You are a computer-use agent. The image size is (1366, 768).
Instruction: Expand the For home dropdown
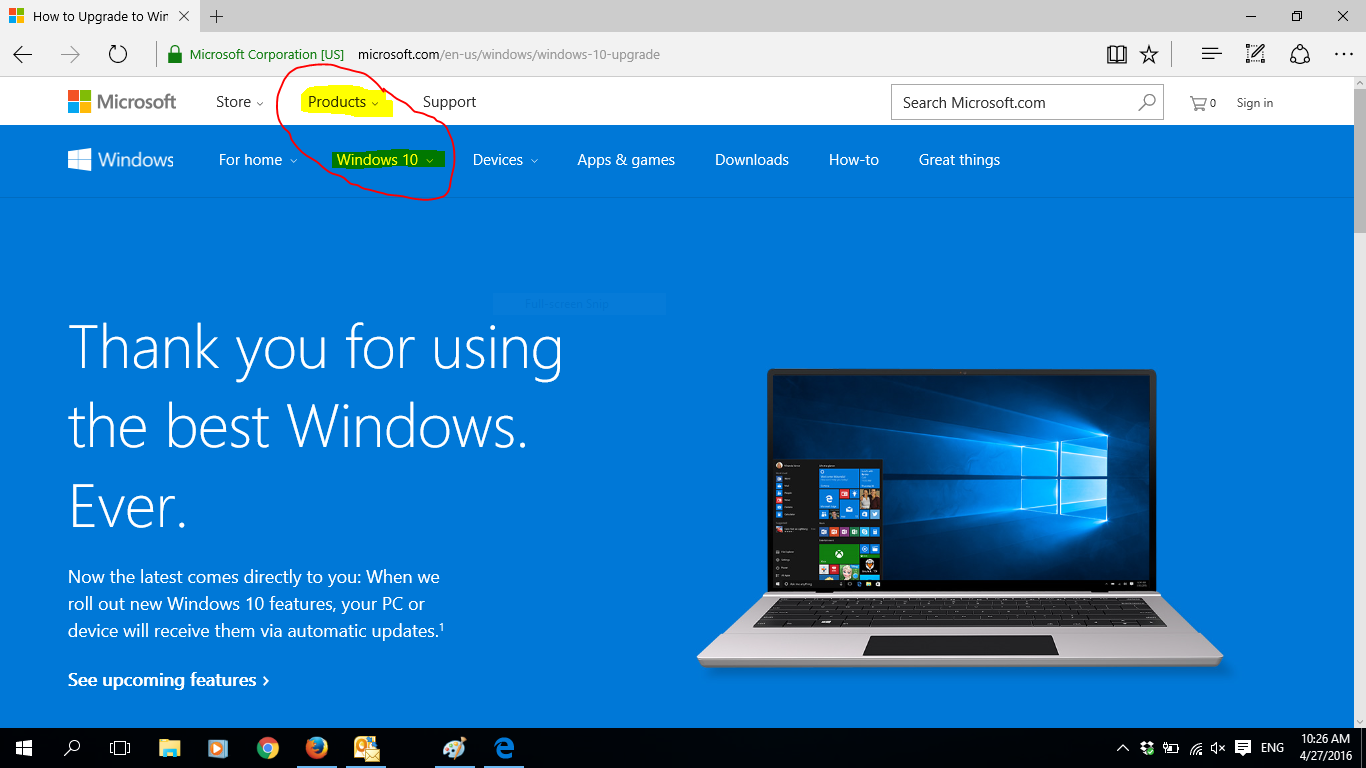point(258,160)
